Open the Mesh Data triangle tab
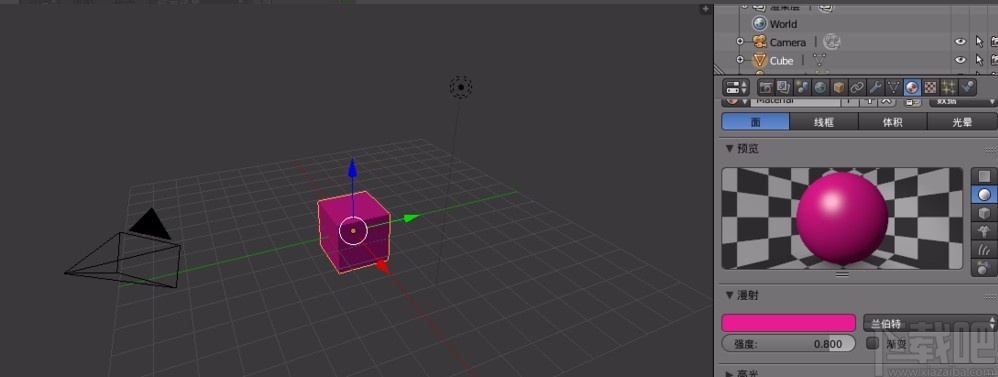 (x=894, y=87)
